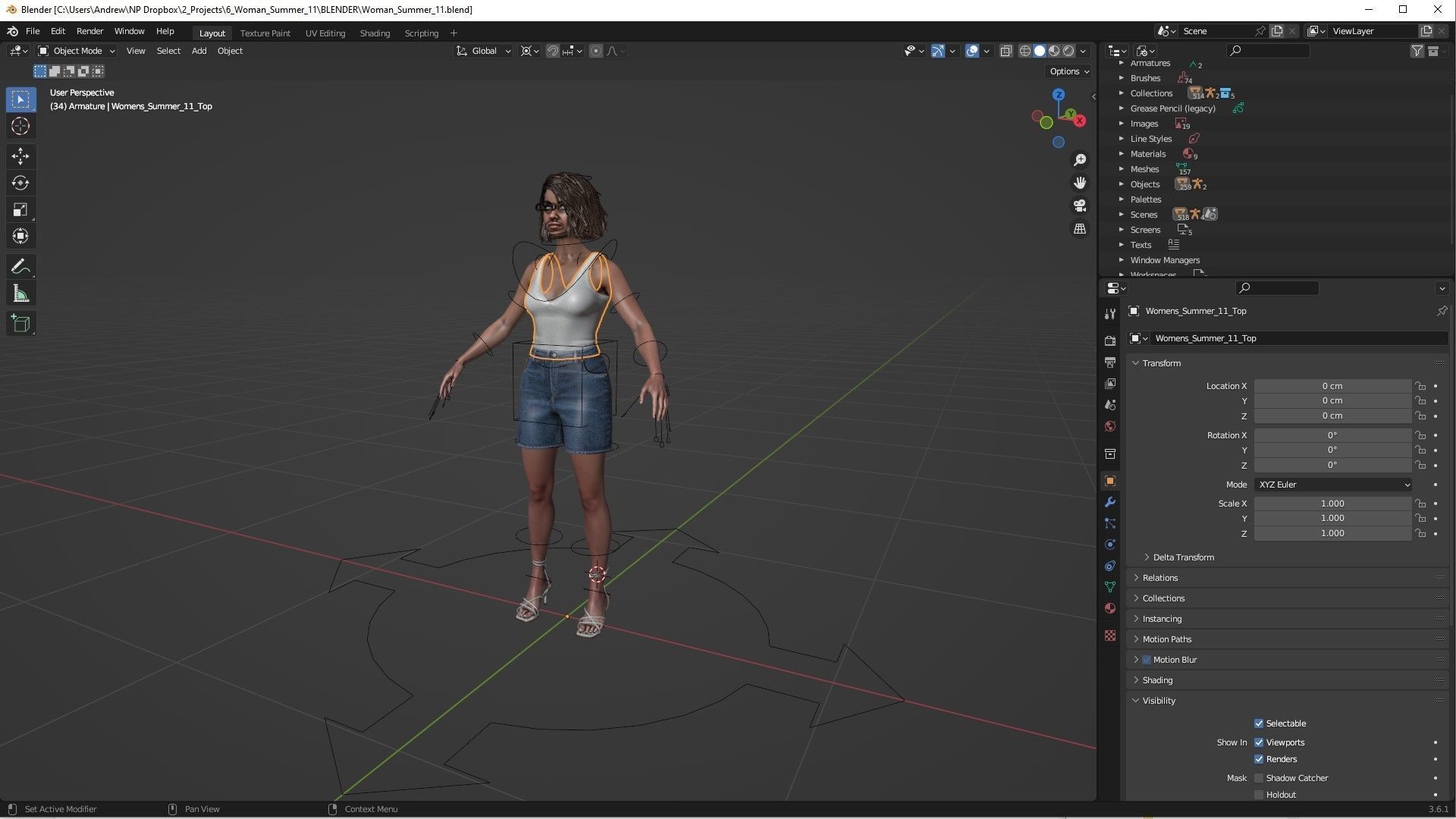
Task: Choose the Move tool
Action: tap(20, 156)
